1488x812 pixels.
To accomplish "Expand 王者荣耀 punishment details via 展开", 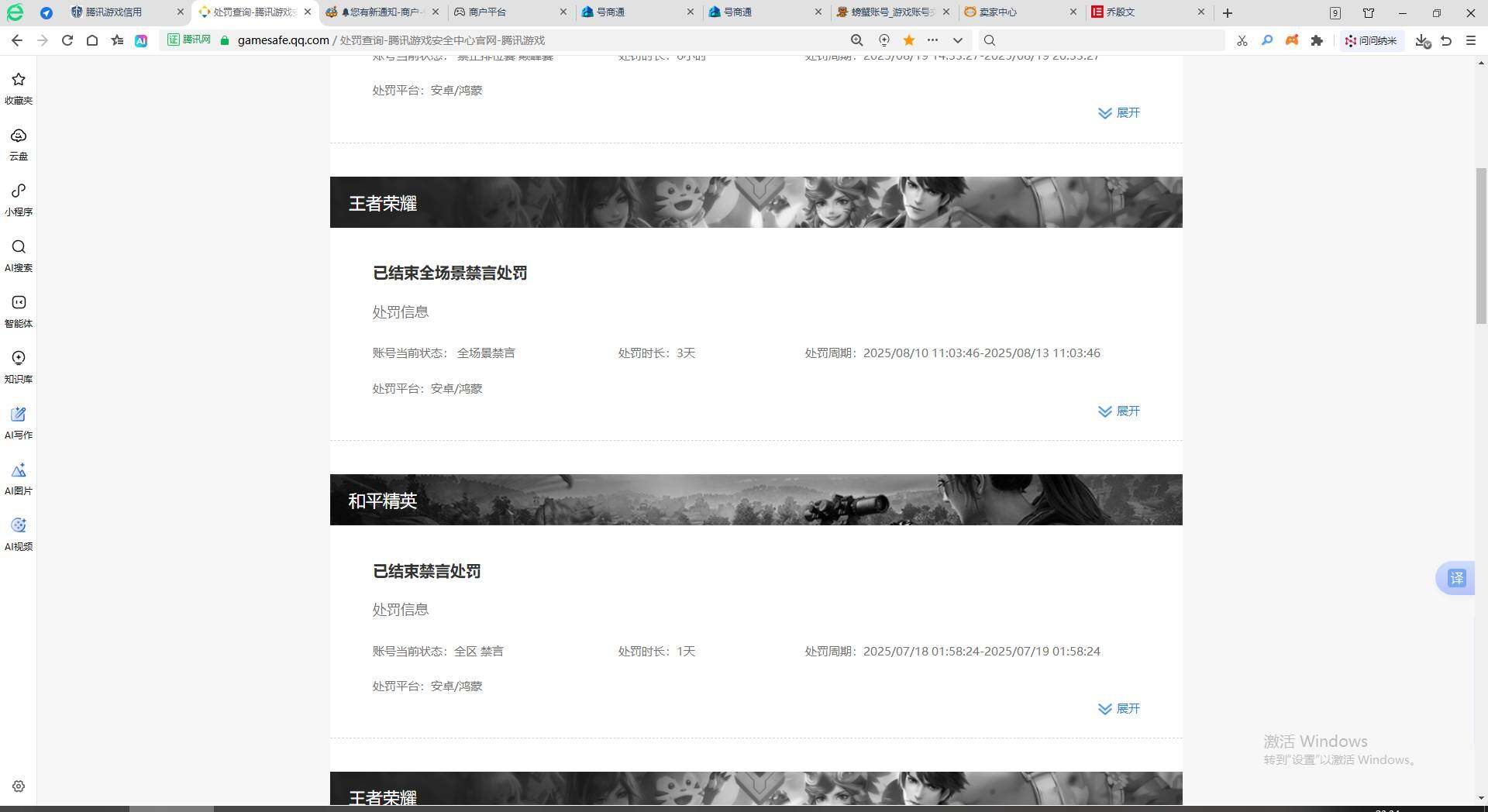I will click(x=1118, y=411).
